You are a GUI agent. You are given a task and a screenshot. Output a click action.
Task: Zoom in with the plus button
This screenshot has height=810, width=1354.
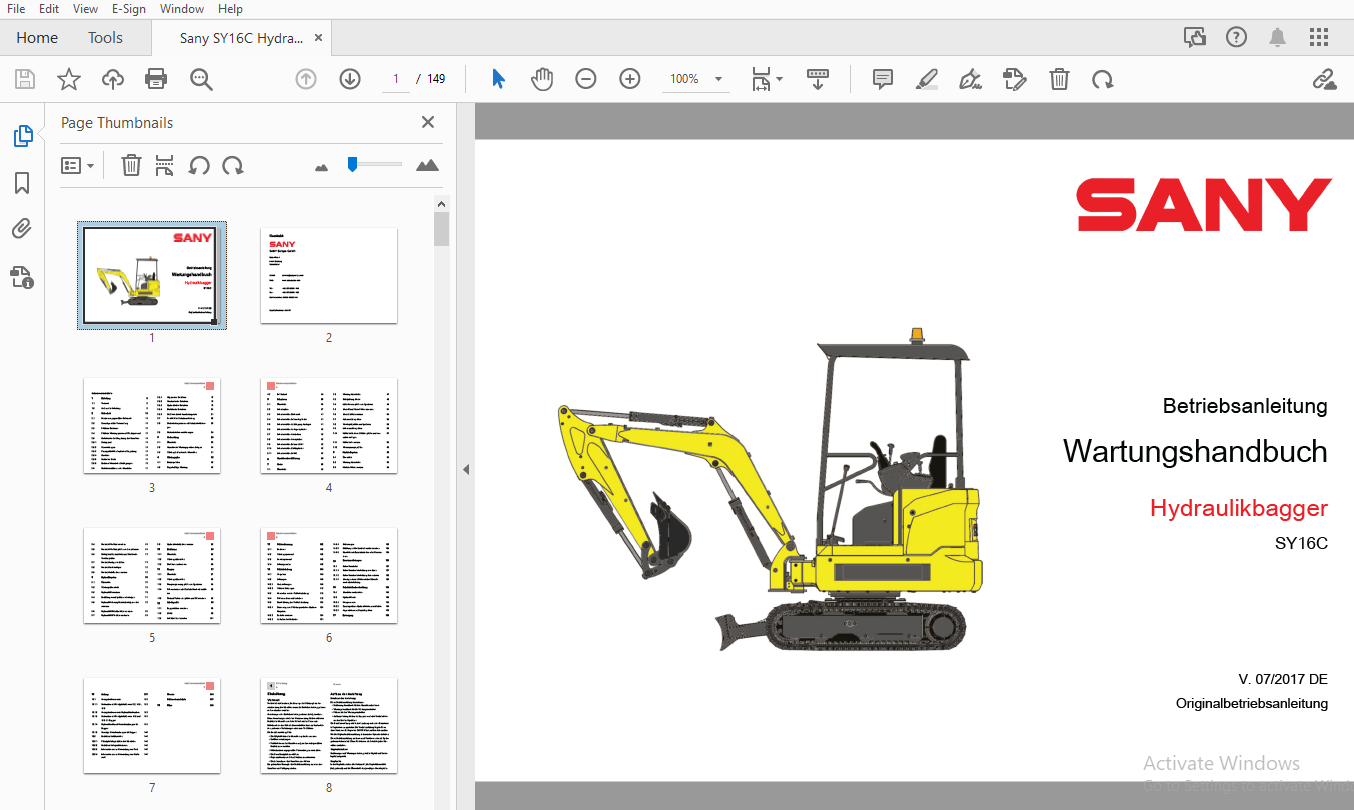pos(630,79)
